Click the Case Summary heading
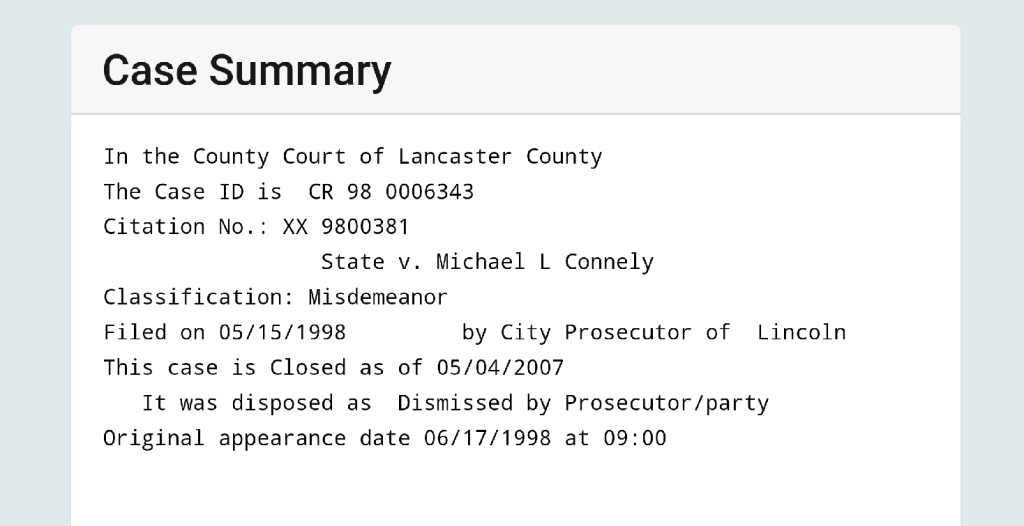Screen dimensions: 1024x526 [x=246, y=71]
